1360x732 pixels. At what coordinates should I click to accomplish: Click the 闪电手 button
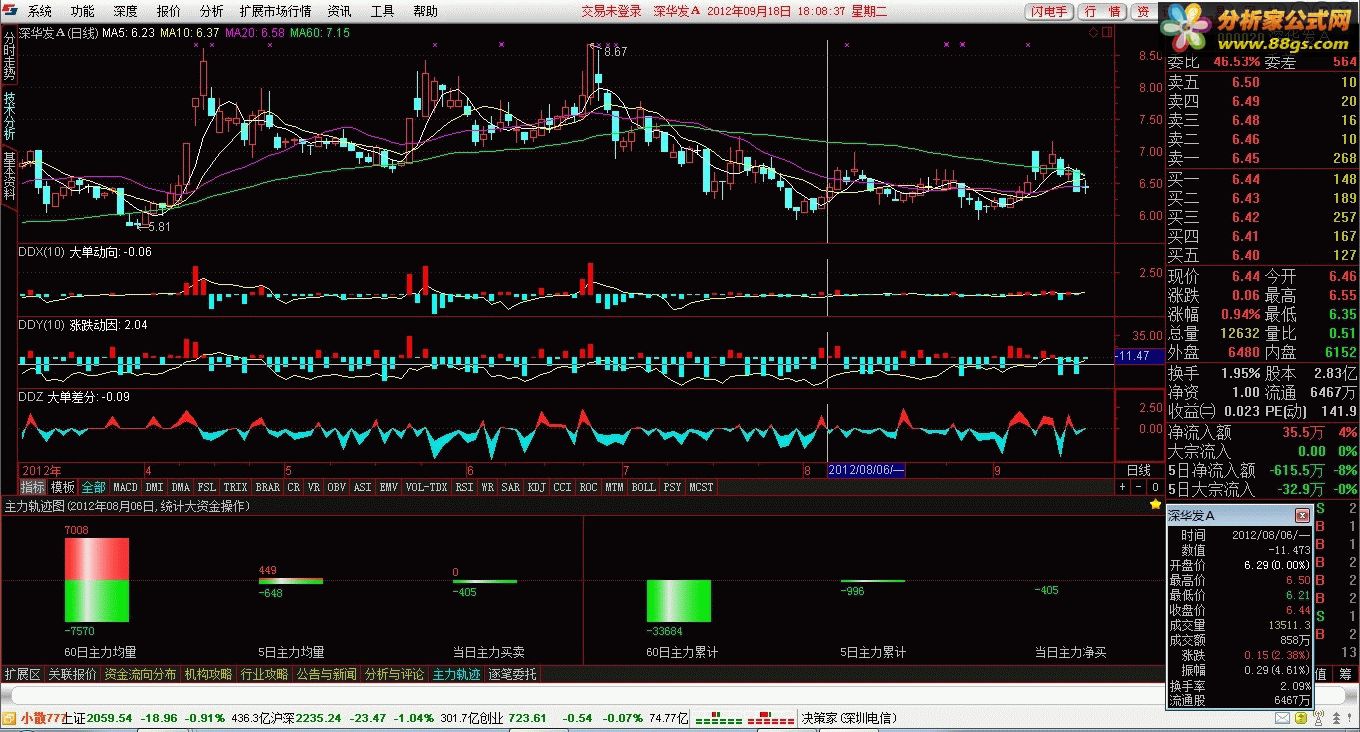[1048, 12]
